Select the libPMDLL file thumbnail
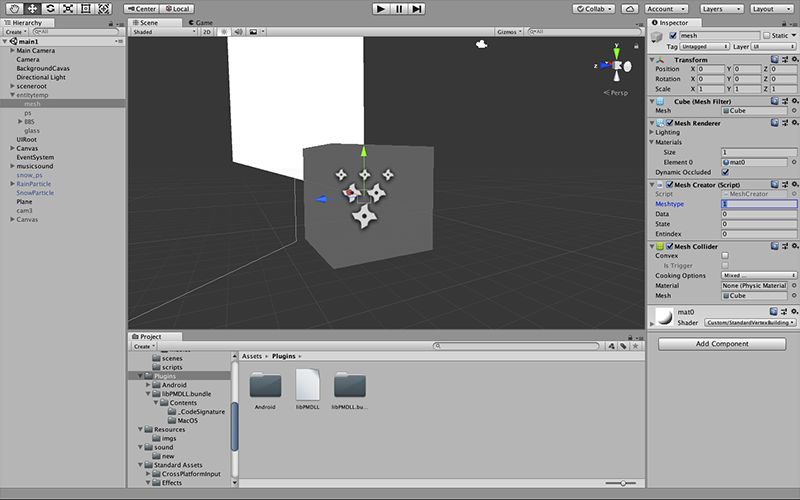 (x=308, y=385)
